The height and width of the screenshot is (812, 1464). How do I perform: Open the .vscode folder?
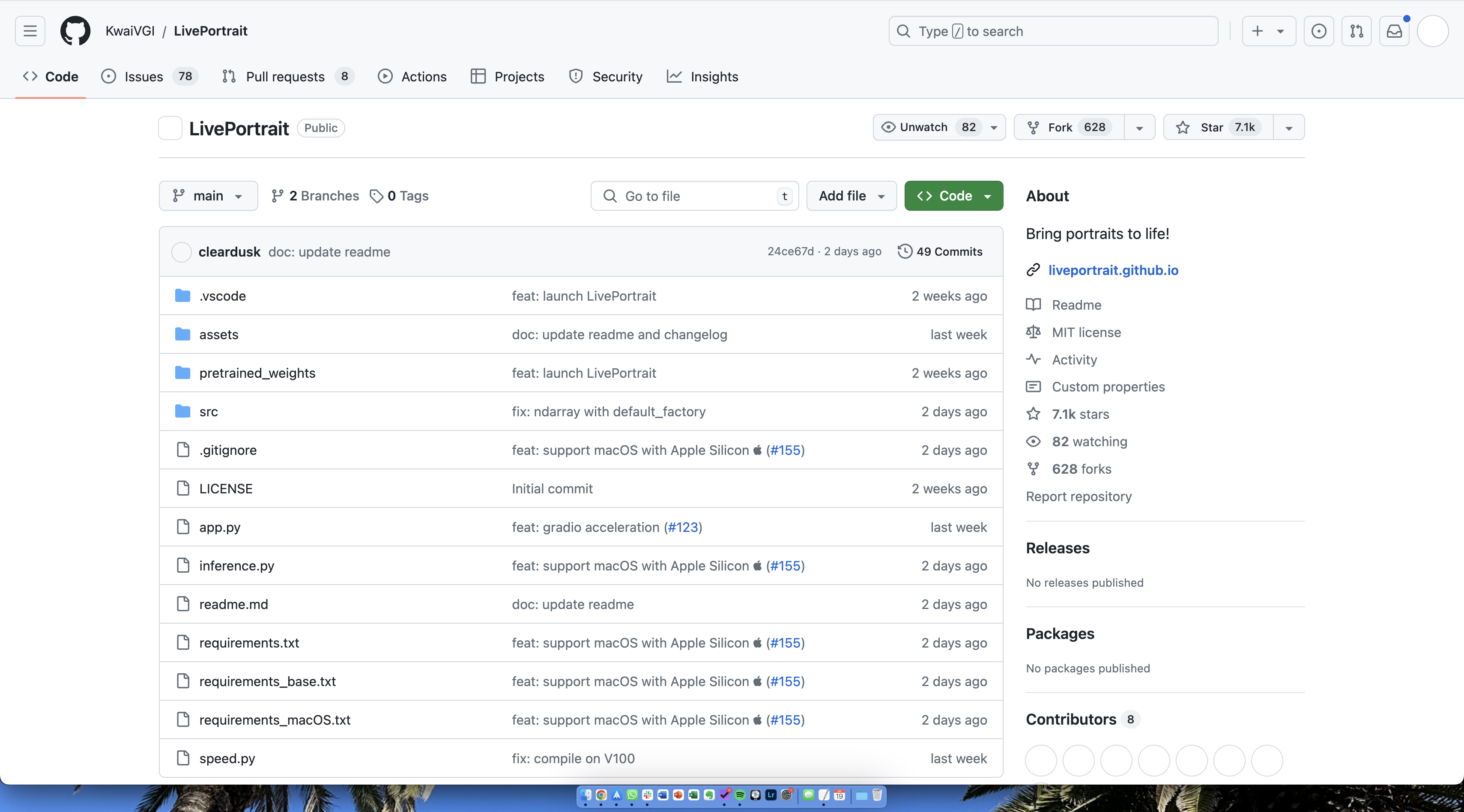tap(223, 296)
